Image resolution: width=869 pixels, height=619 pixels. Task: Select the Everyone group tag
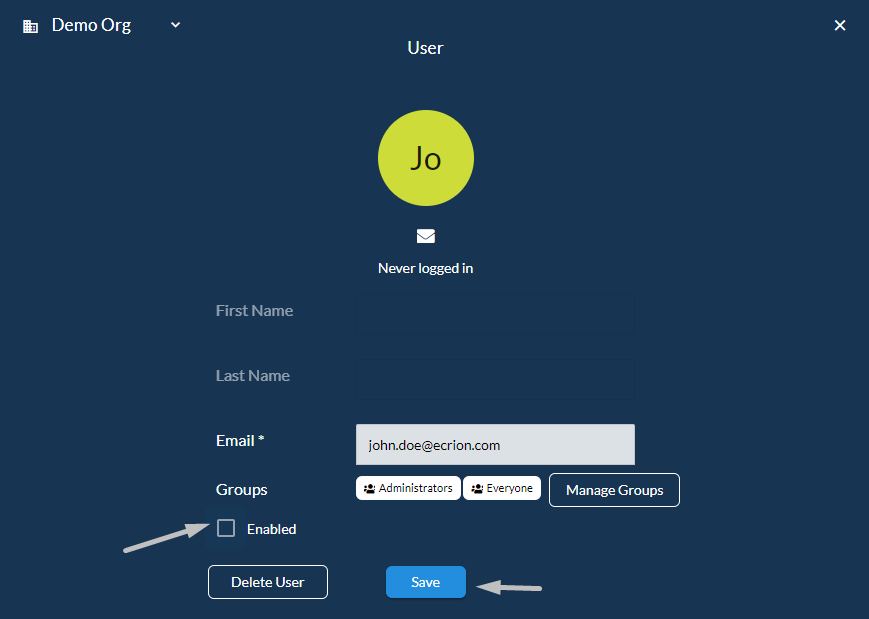[x=502, y=488]
